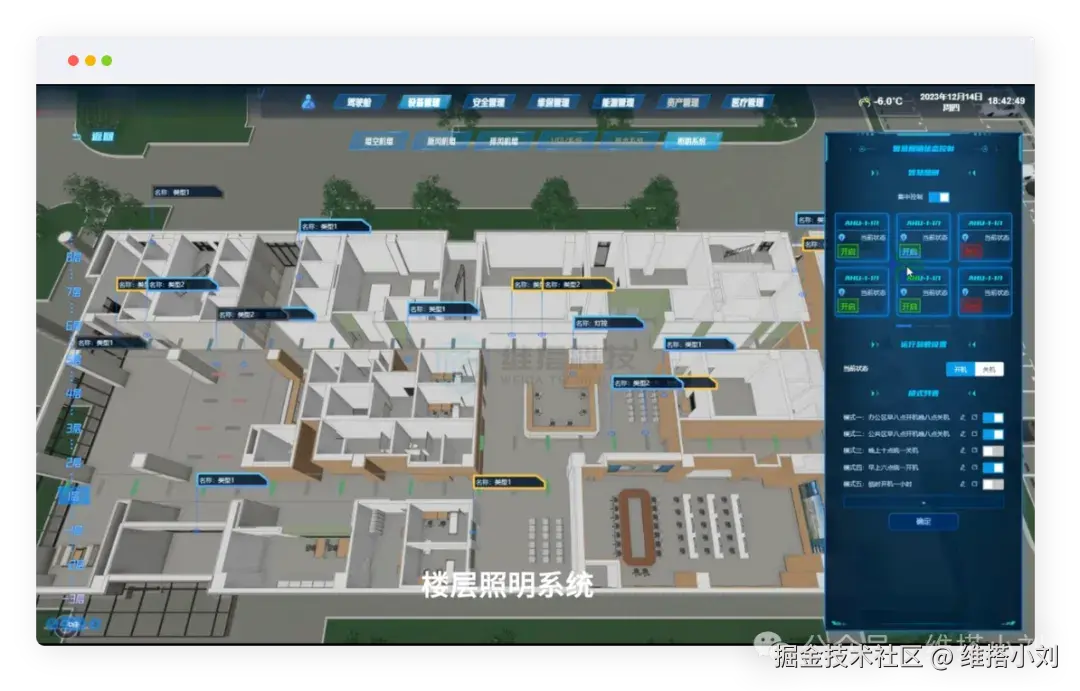Click the 确定 confirm button
Screen dimensions: 1080x691
(923, 522)
